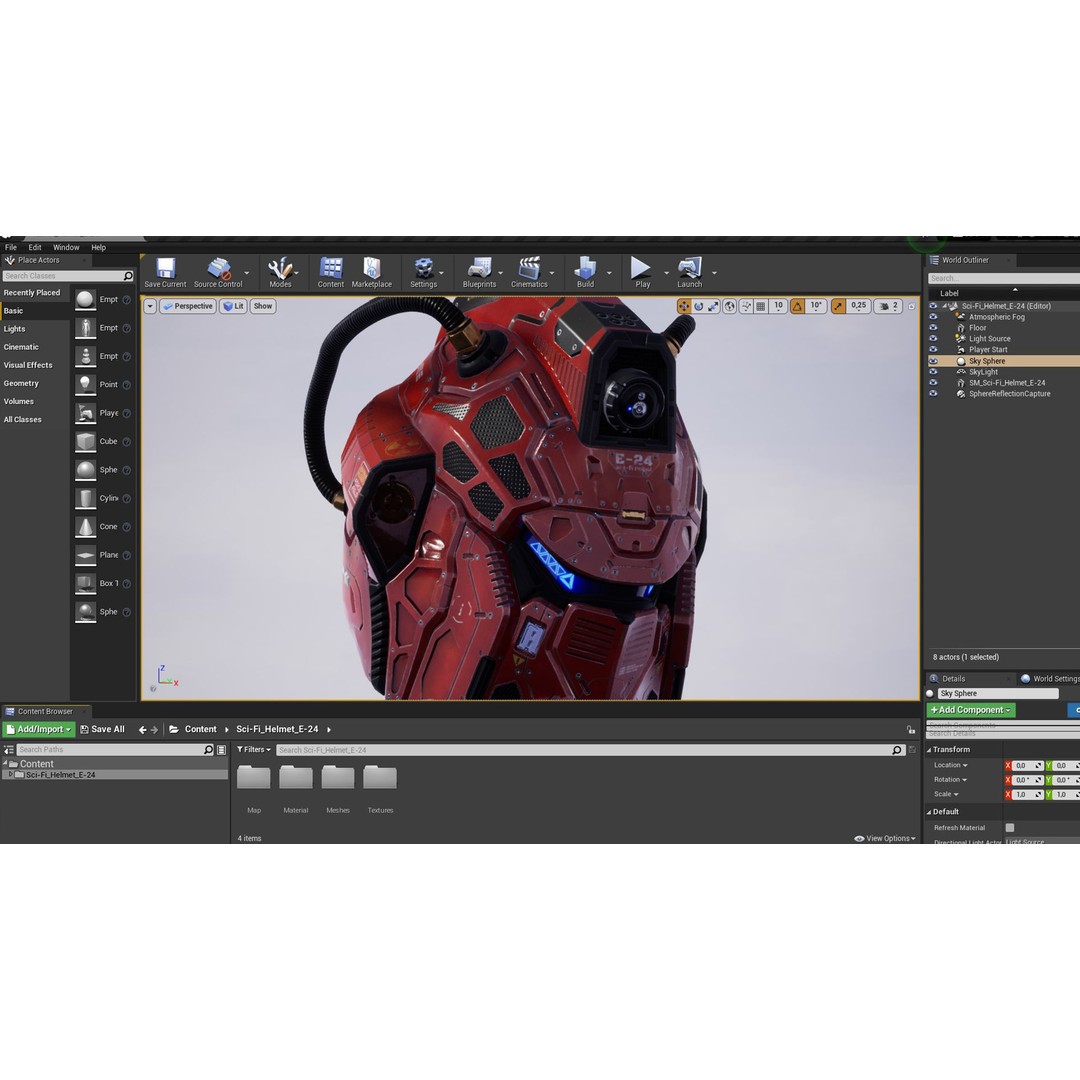Pick the Cube actor
This screenshot has height=1080, width=1080.
pyautogui.click(x=85, y=442)
